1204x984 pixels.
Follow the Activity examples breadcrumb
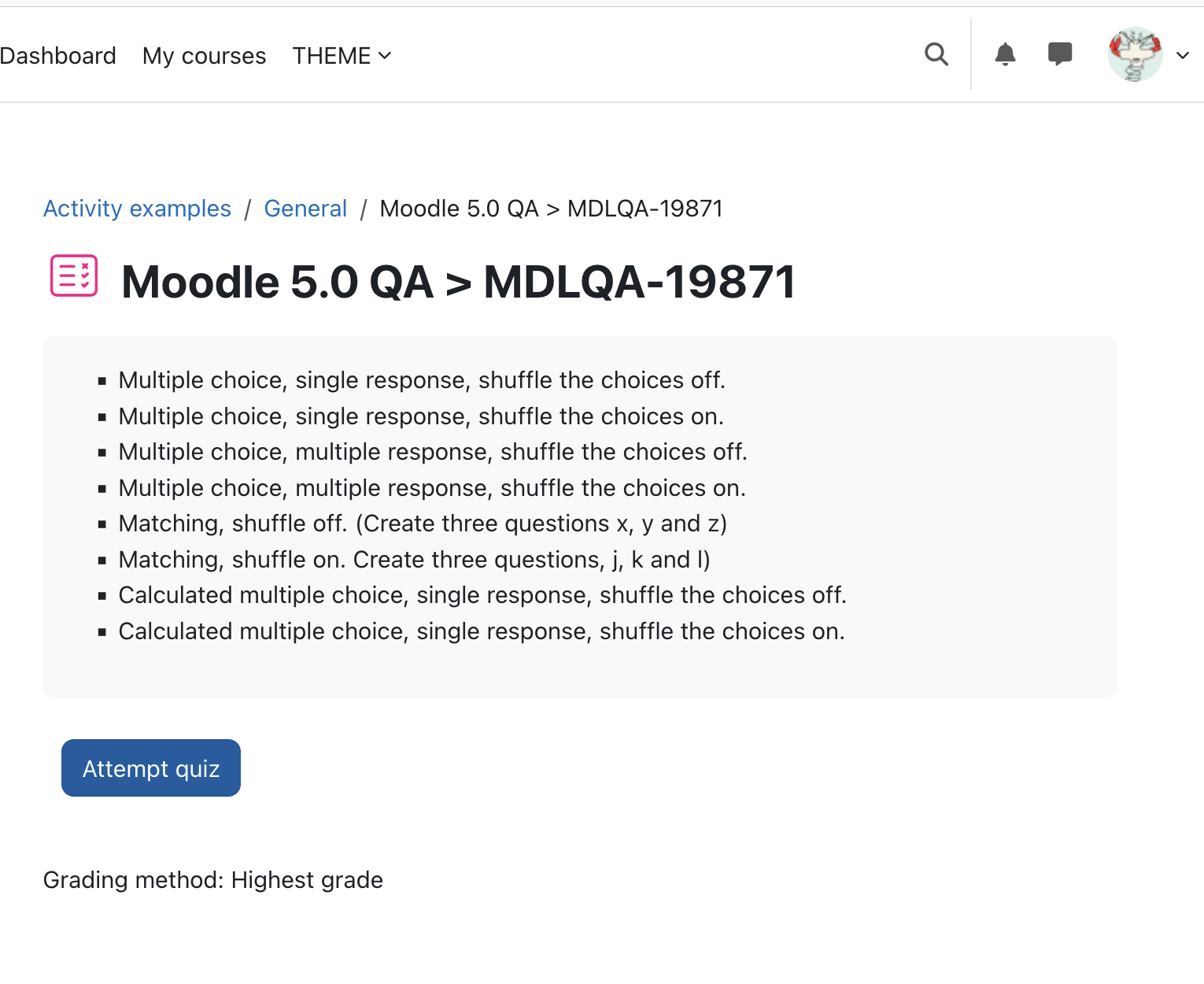(137, 209)
